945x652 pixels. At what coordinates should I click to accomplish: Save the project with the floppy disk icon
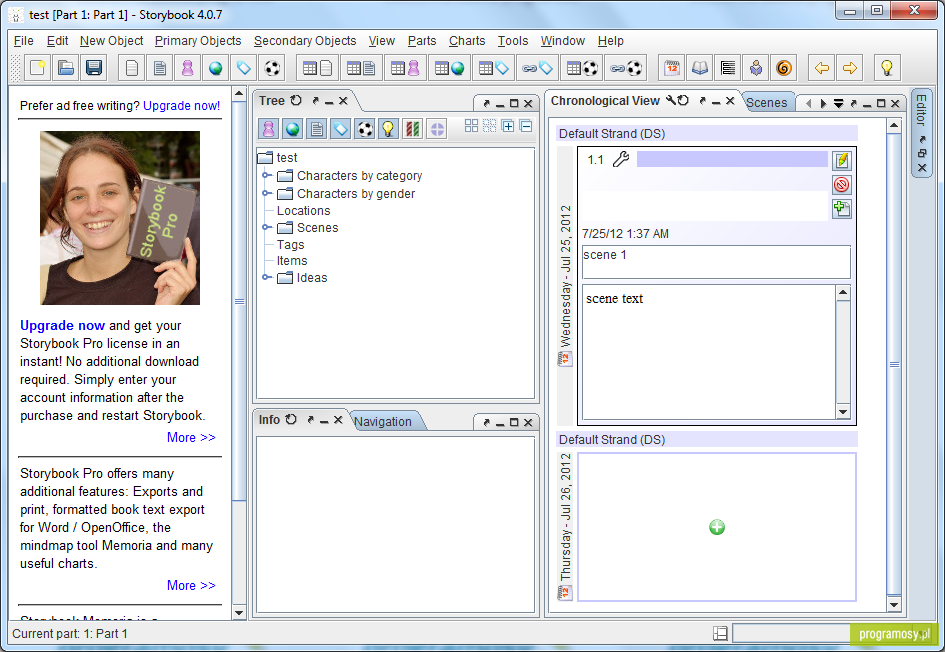(x=93, y=68)
